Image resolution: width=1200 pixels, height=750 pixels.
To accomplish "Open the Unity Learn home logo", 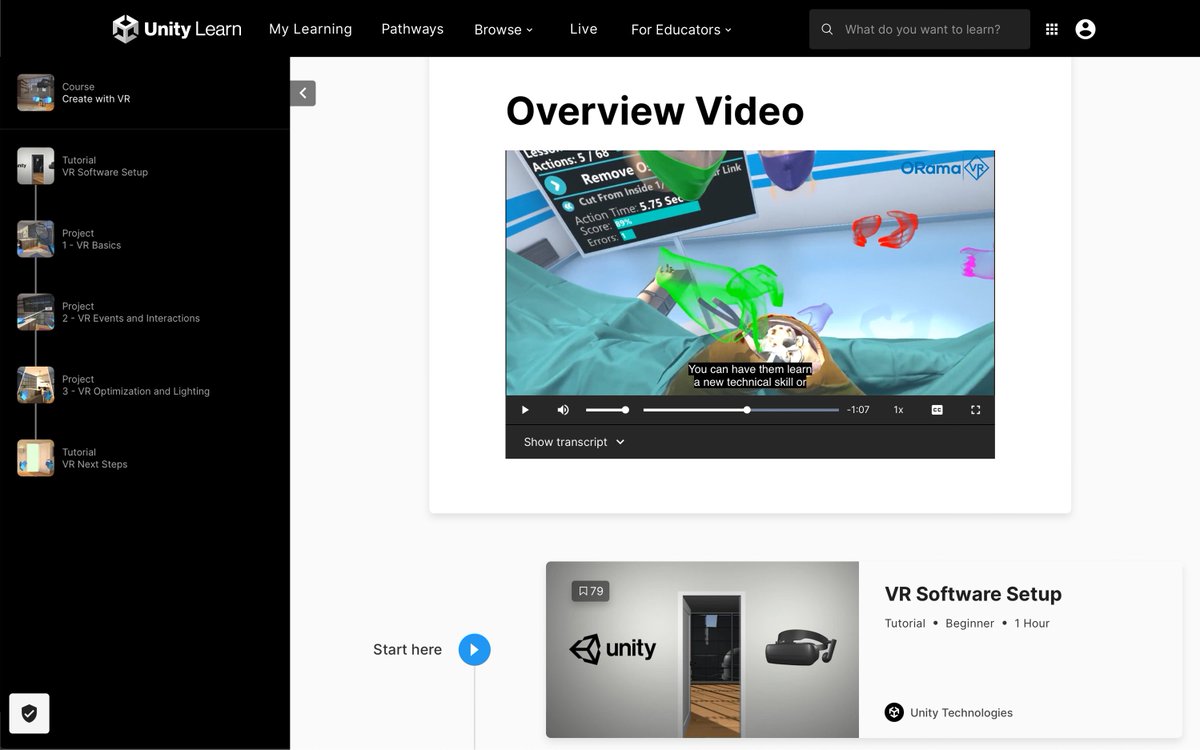I will 177,29.
